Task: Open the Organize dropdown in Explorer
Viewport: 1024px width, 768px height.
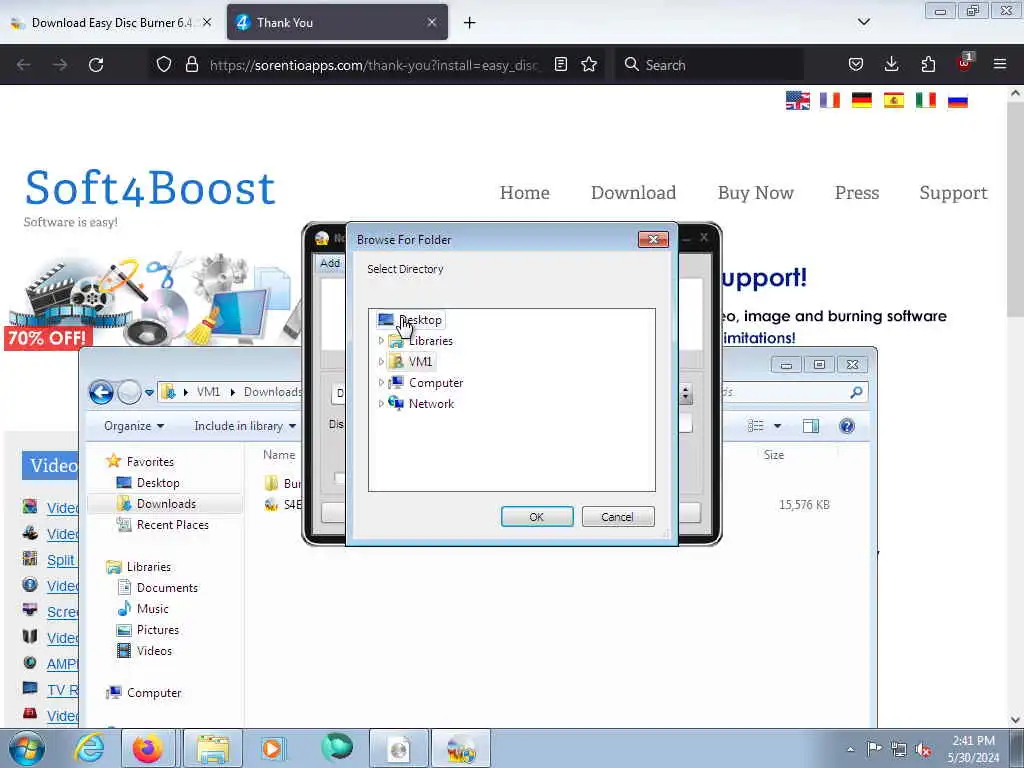Action: coord(134,426)
